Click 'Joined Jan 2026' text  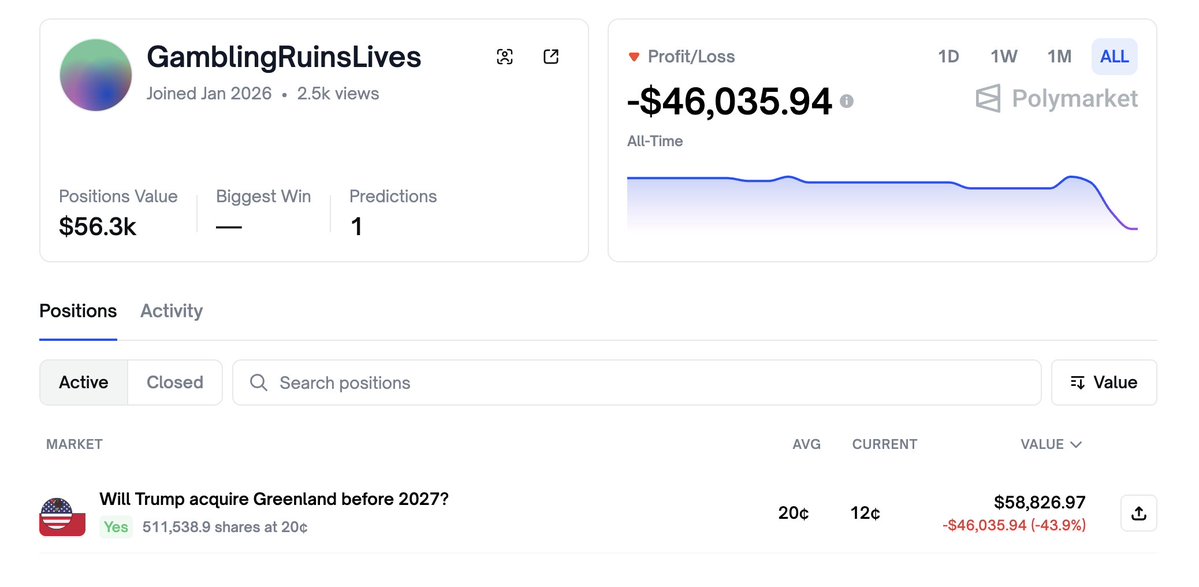pyautogui.click(x=209, y=94)
